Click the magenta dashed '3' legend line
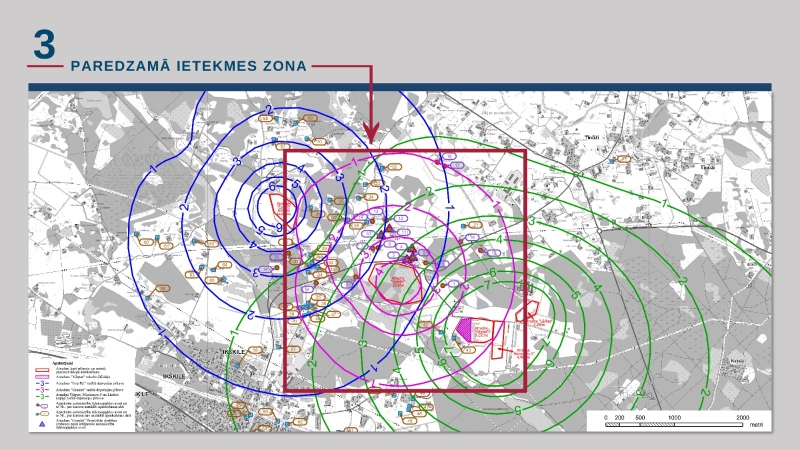The height and width of the screenshot is (450, 800). (42, 390)
